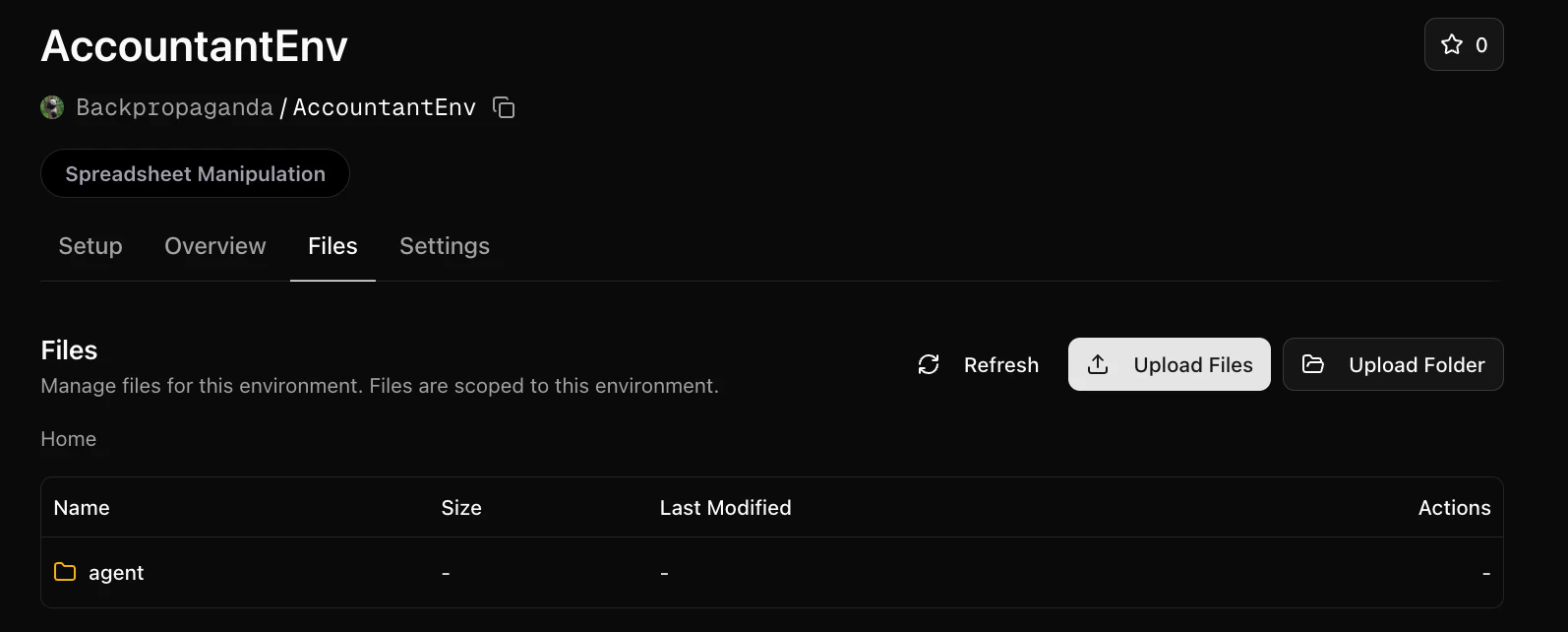Viewport: 1568px width, 632px height.
Task: Click the refresh icon to reload files
Action: point(928,364)
